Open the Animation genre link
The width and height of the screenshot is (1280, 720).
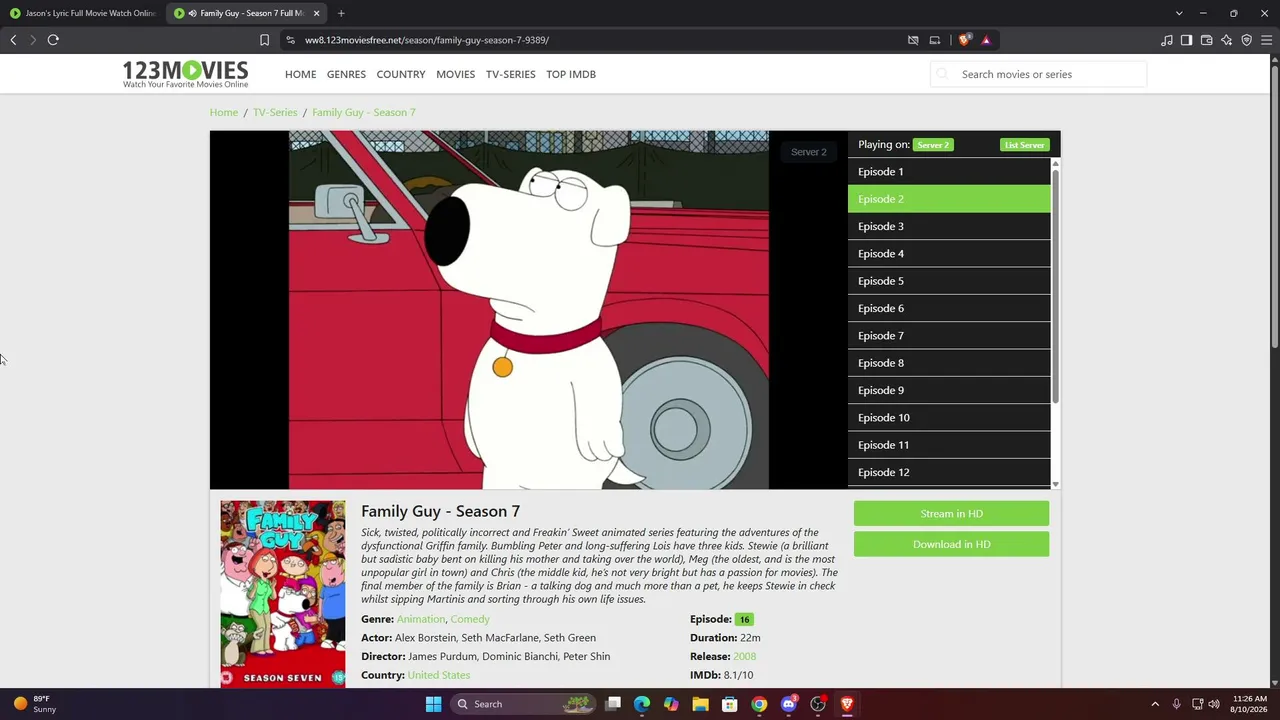pyautogui.click(x=420, y=619)
